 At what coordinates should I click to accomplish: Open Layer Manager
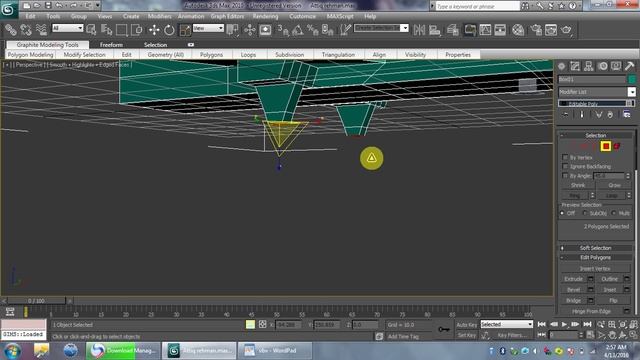(453, 30)
